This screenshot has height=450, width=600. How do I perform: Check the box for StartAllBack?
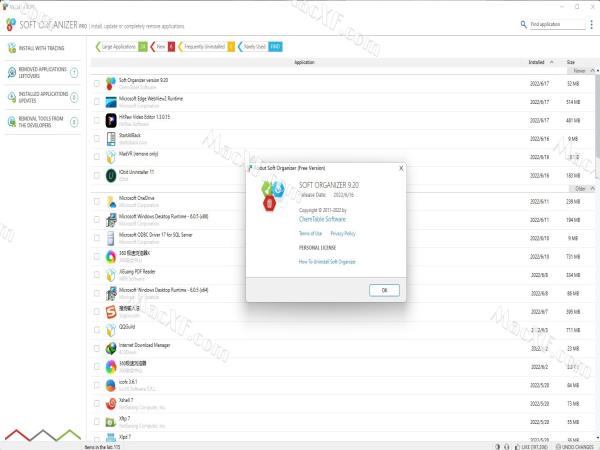(97, 139)
